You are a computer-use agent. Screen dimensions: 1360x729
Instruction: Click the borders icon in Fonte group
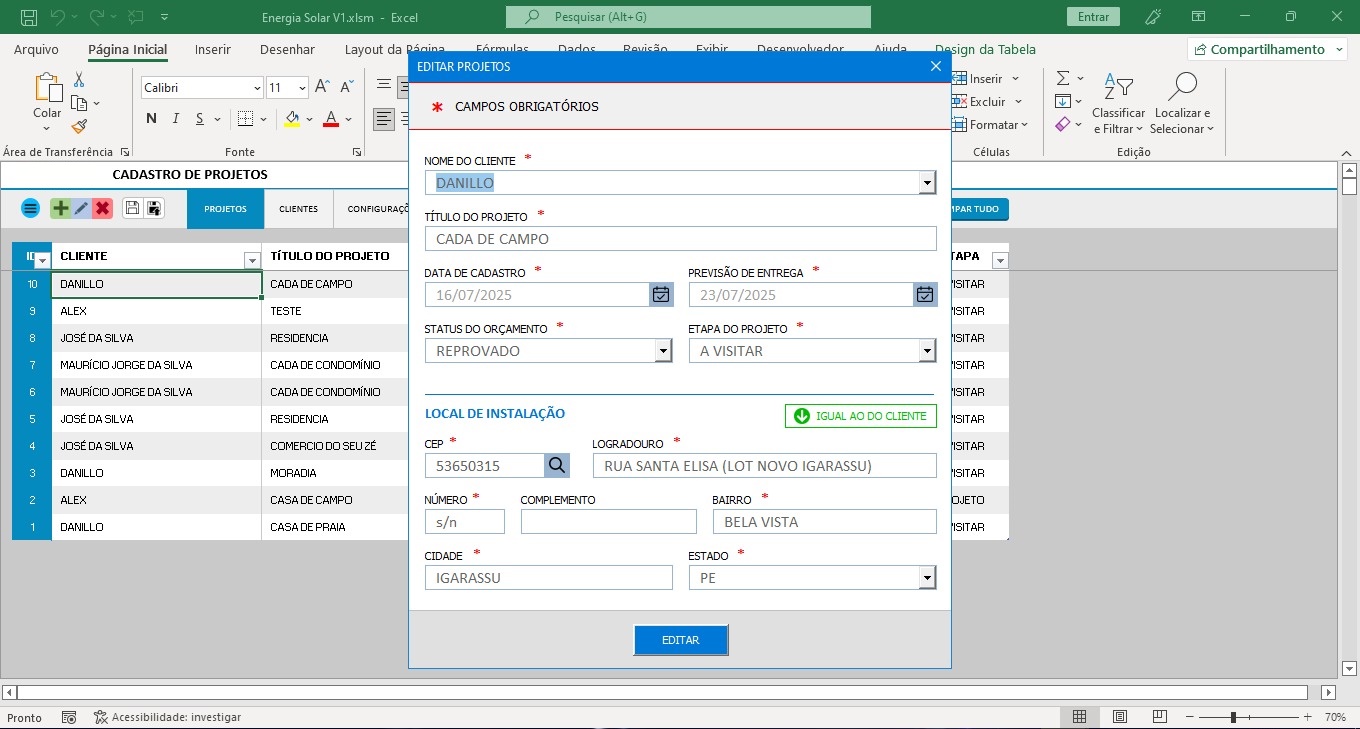243,119
